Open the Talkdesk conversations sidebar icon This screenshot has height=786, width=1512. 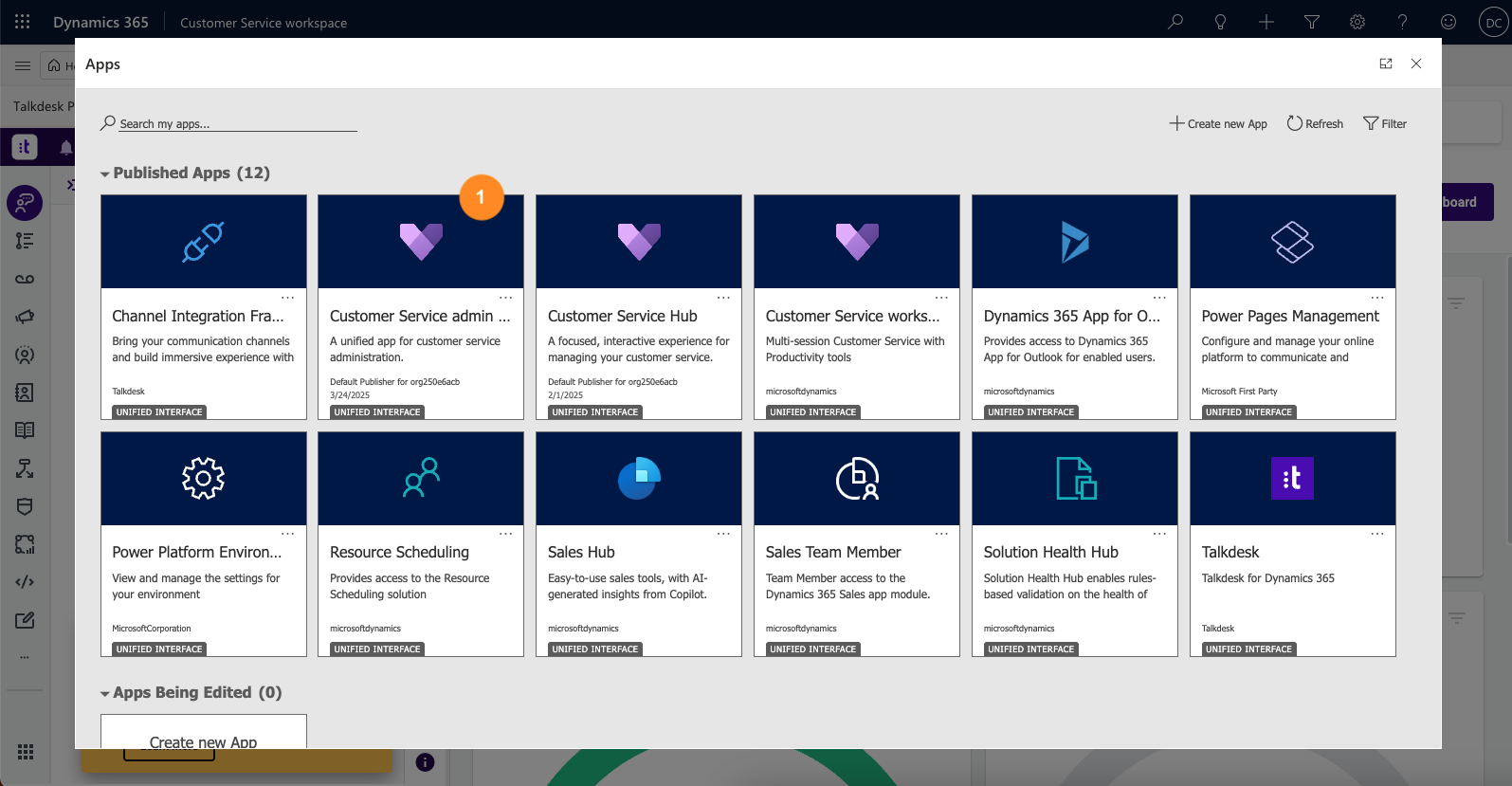[25, 202]
